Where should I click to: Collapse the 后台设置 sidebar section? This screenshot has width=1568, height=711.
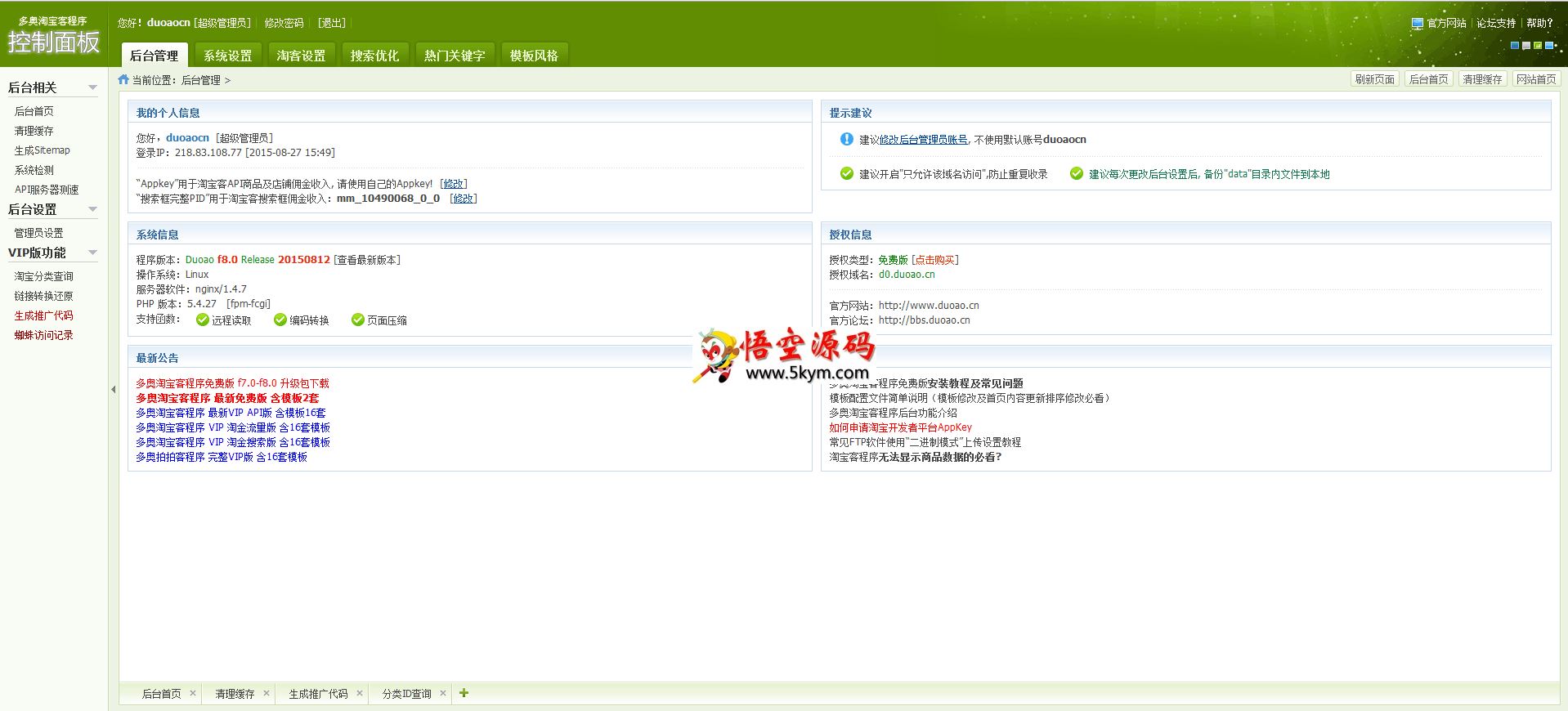[x=92, y=209]
